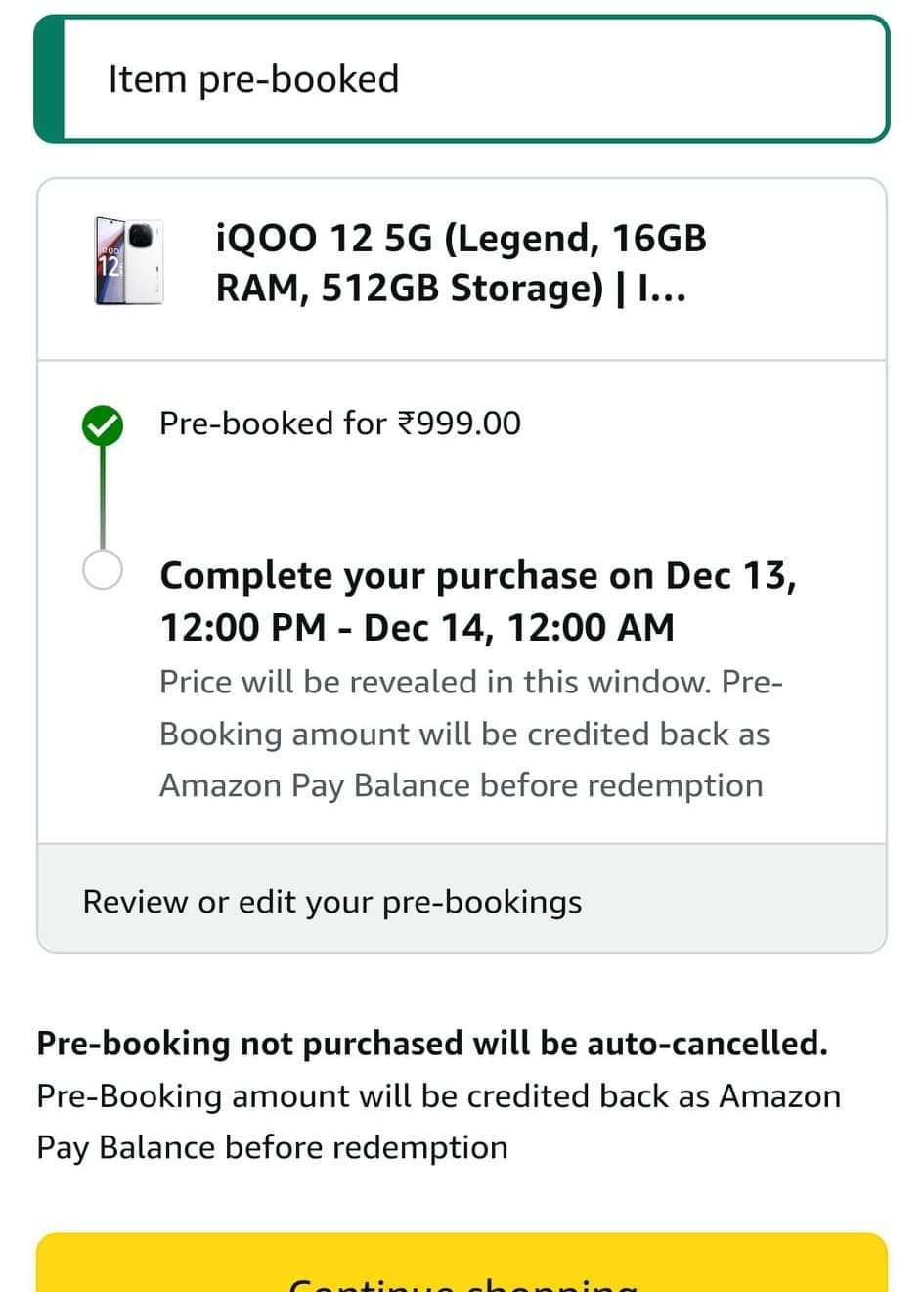The height and width of the screenshot is (1292, 924).
Task: Click the bold auto-cancelled warning text
Action: (432, 1044)
